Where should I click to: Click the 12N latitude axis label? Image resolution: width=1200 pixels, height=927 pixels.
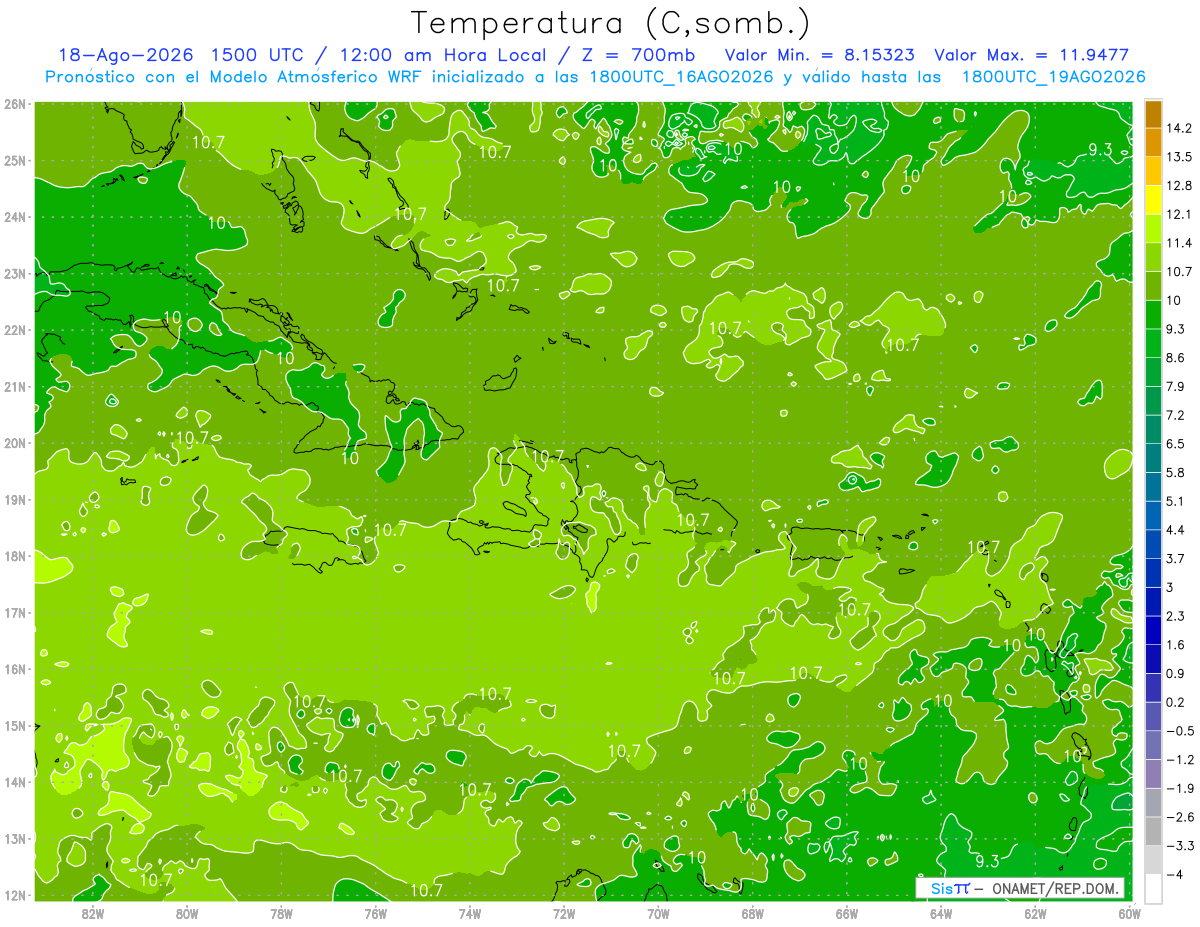tap(15, 895)
